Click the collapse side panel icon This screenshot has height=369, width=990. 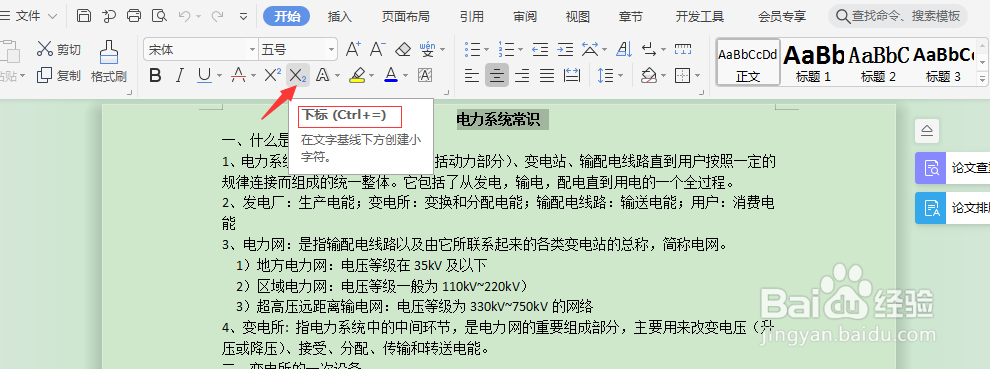point(926,131)
